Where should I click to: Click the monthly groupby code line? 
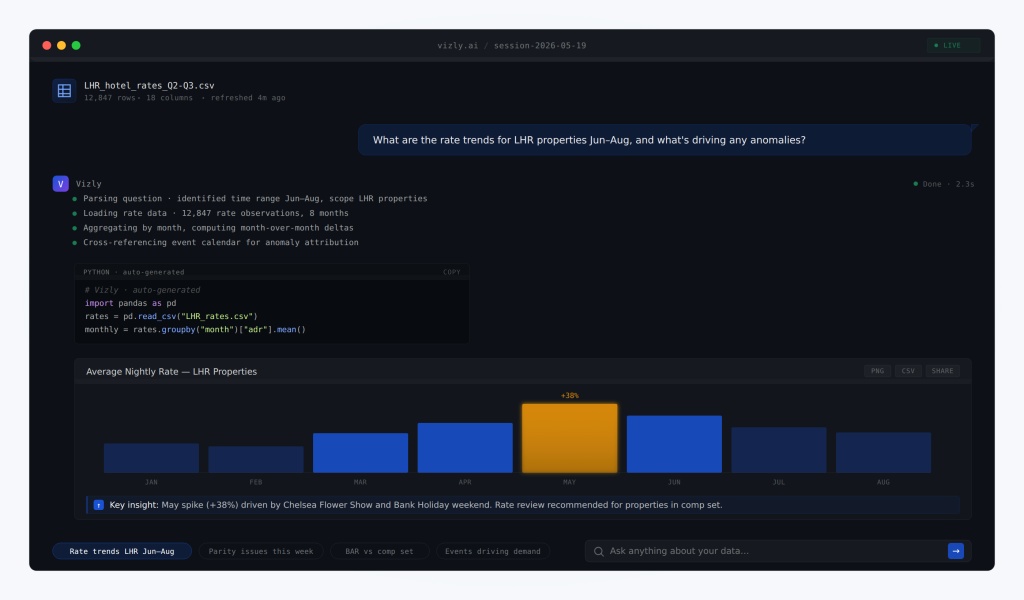click(195, 329)
